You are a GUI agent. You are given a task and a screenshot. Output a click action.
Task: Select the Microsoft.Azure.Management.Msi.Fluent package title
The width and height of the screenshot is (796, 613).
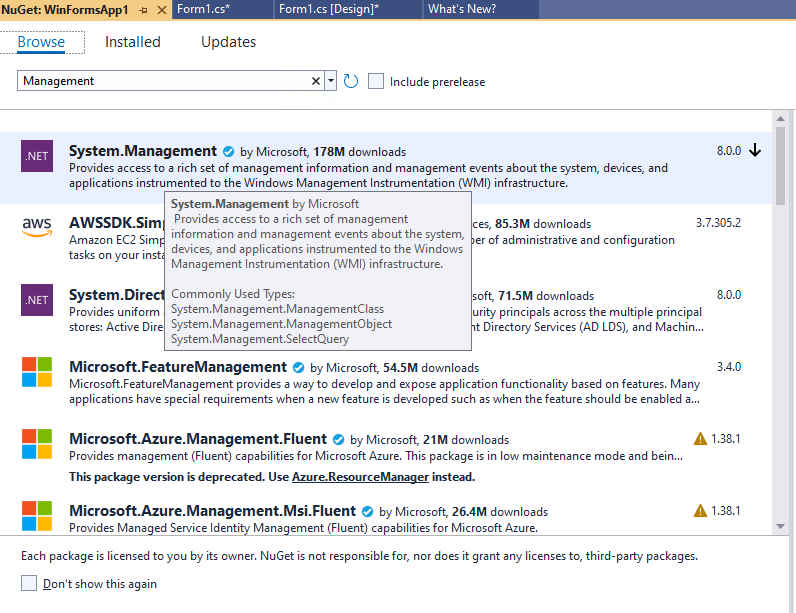(212, 511)
